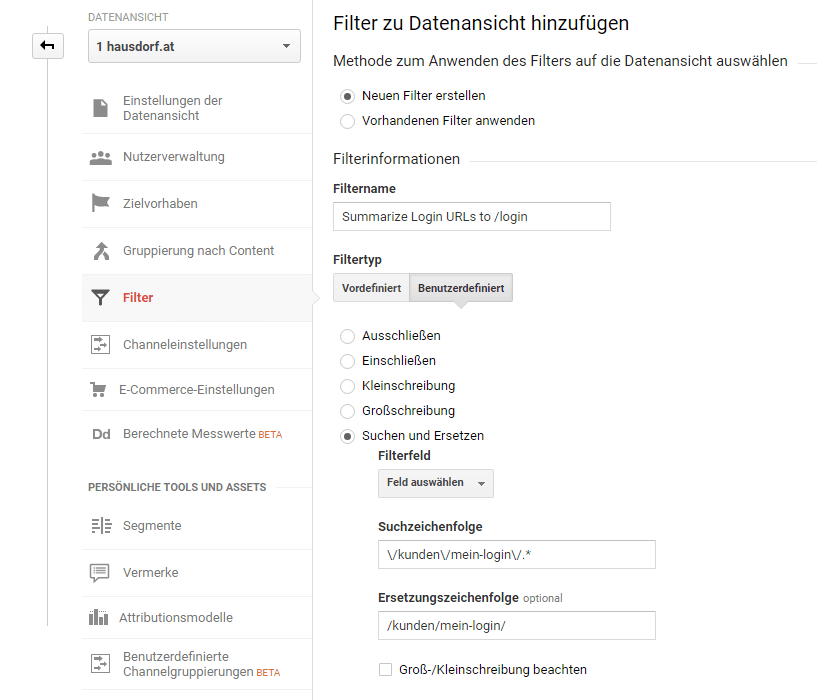
Task: Click the Vermerke speech bubble icon
Action: pos(100,573)
